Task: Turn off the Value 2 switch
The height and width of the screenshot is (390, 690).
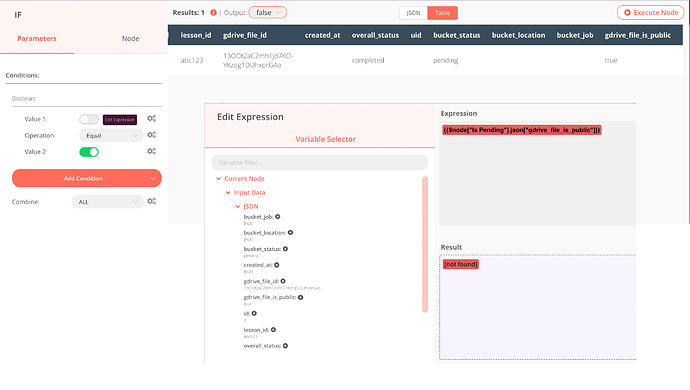Action: (89, 152)
